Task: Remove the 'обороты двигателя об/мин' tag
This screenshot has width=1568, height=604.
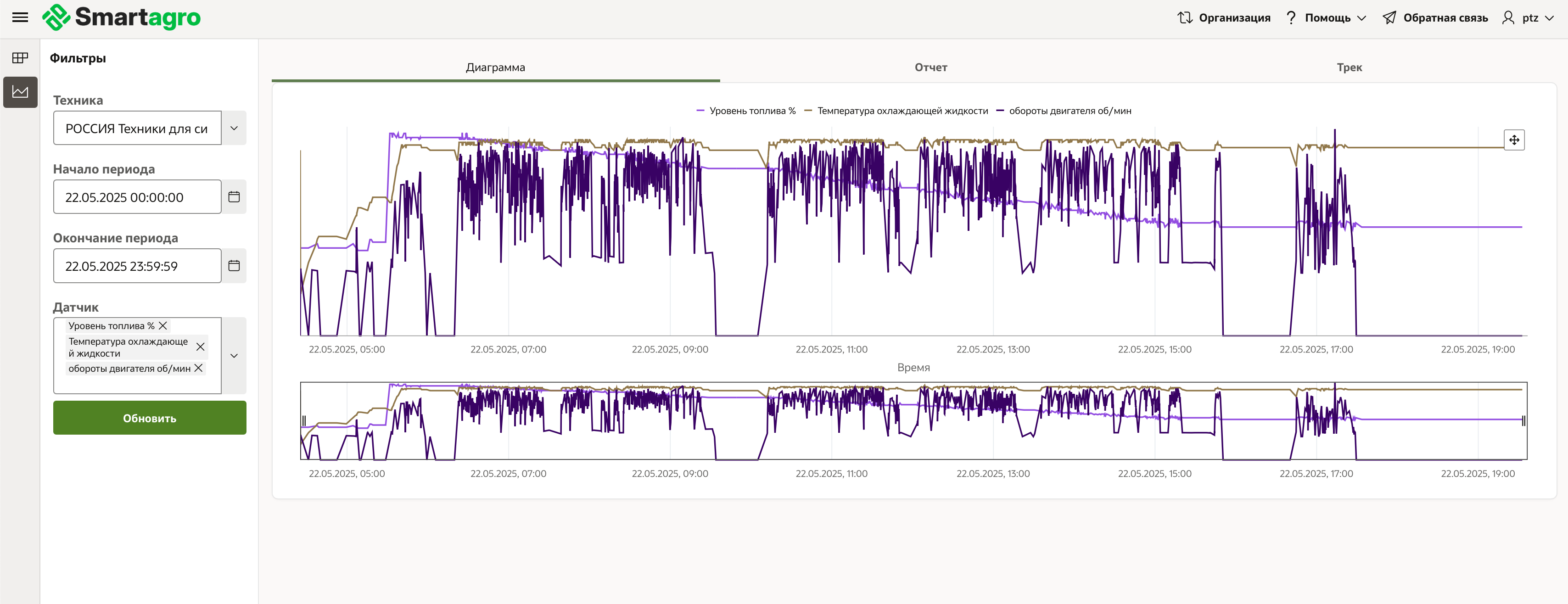Action: [198, 369]
